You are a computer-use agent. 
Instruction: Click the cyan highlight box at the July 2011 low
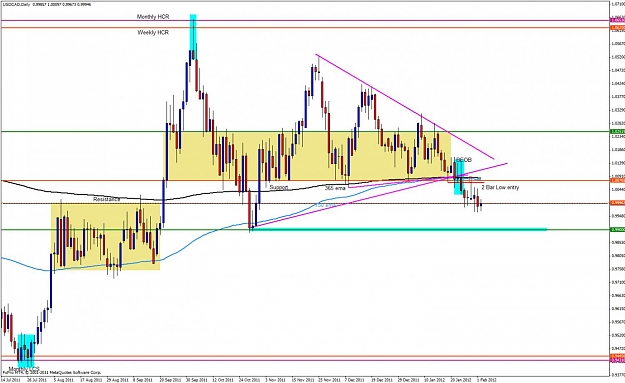point(26,351)
